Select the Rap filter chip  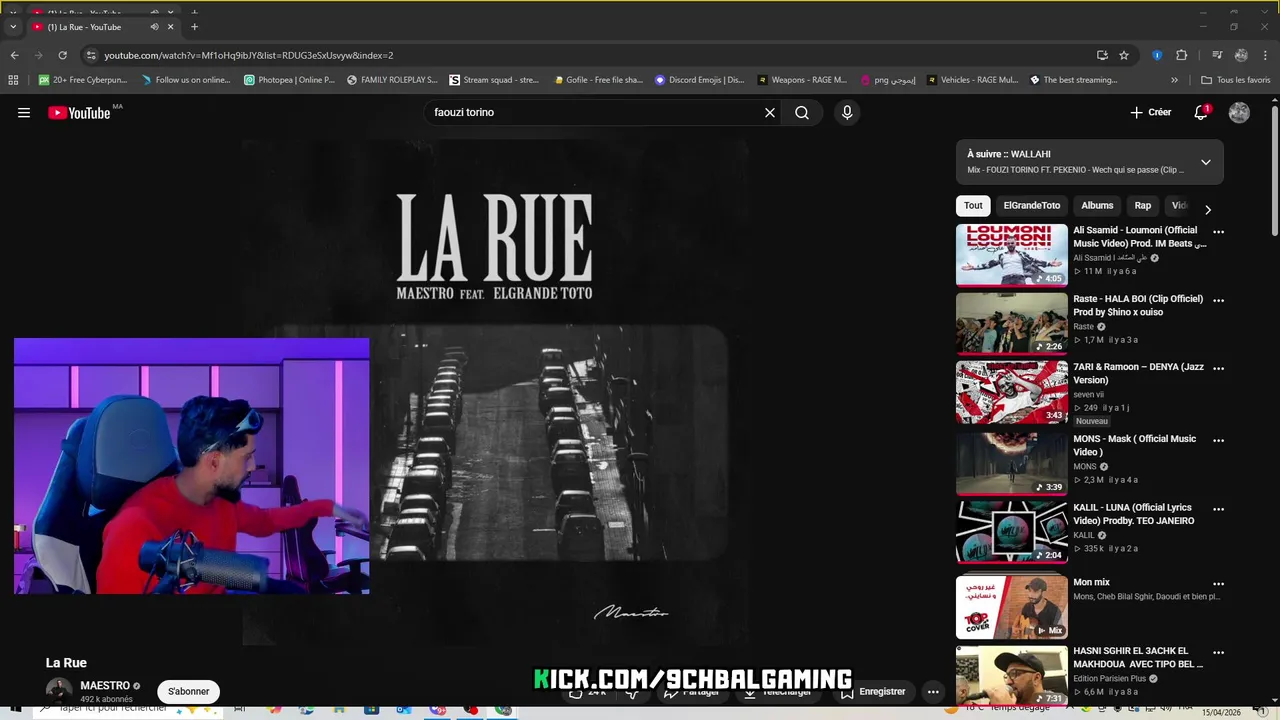tap(1143, 206)
